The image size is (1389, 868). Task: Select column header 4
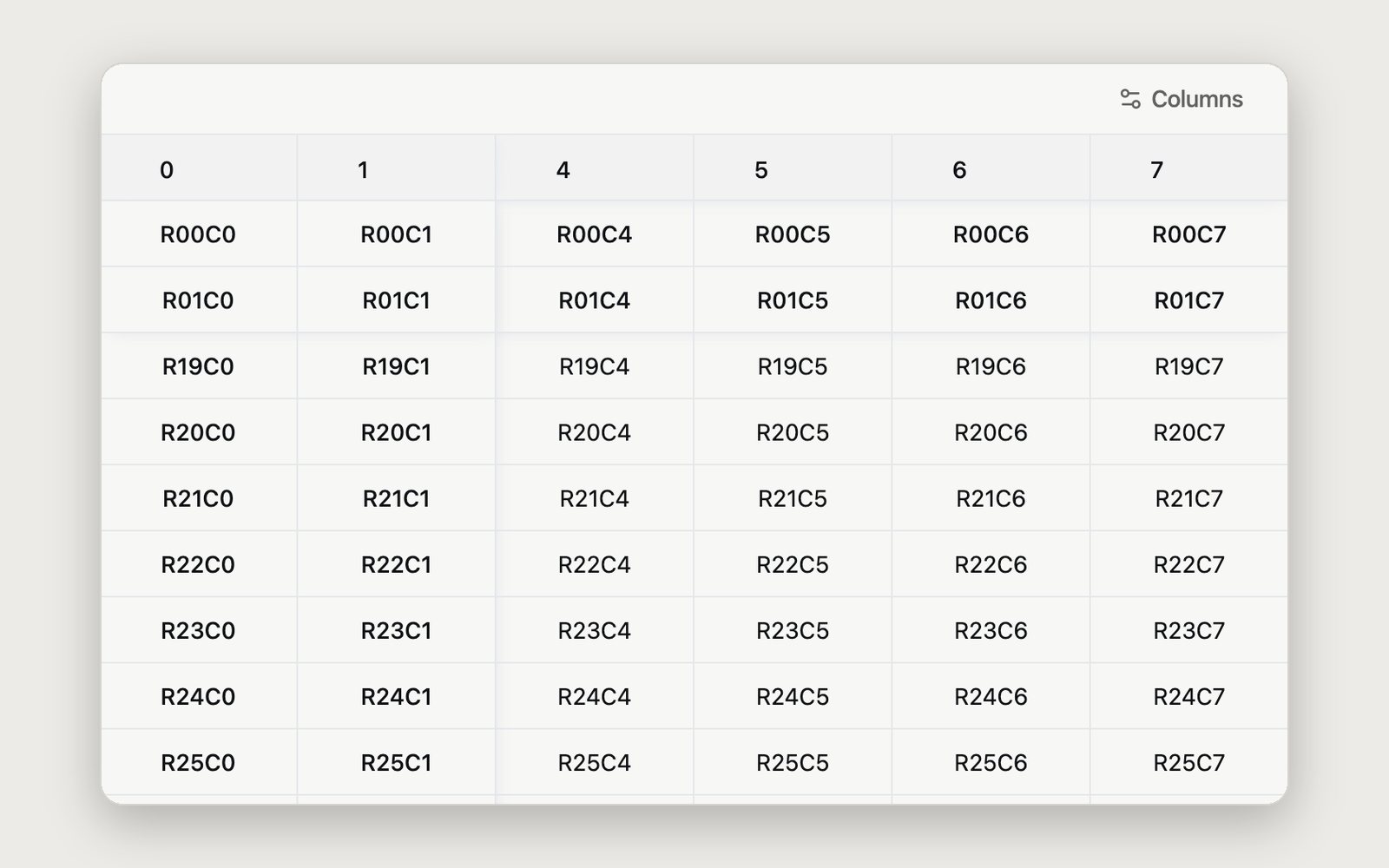[x=595, y=168]
